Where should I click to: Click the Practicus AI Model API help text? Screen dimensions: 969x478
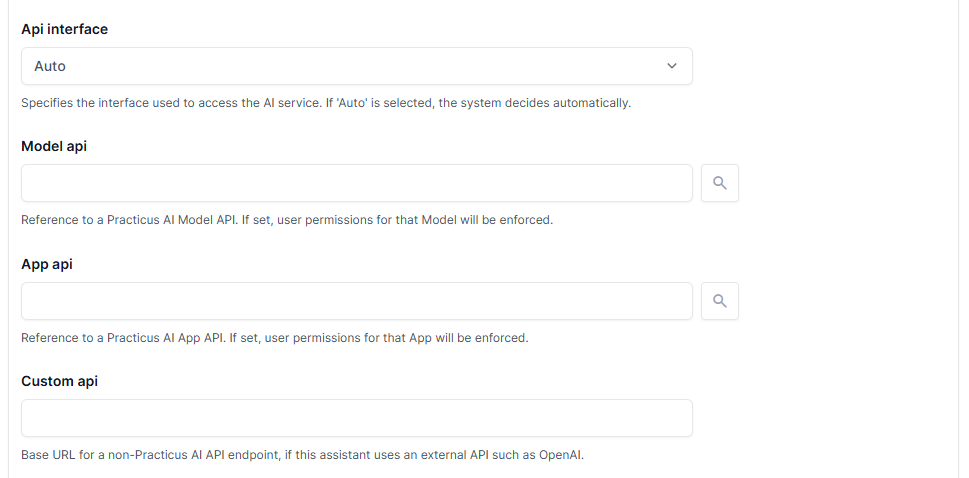click(286, 220)
